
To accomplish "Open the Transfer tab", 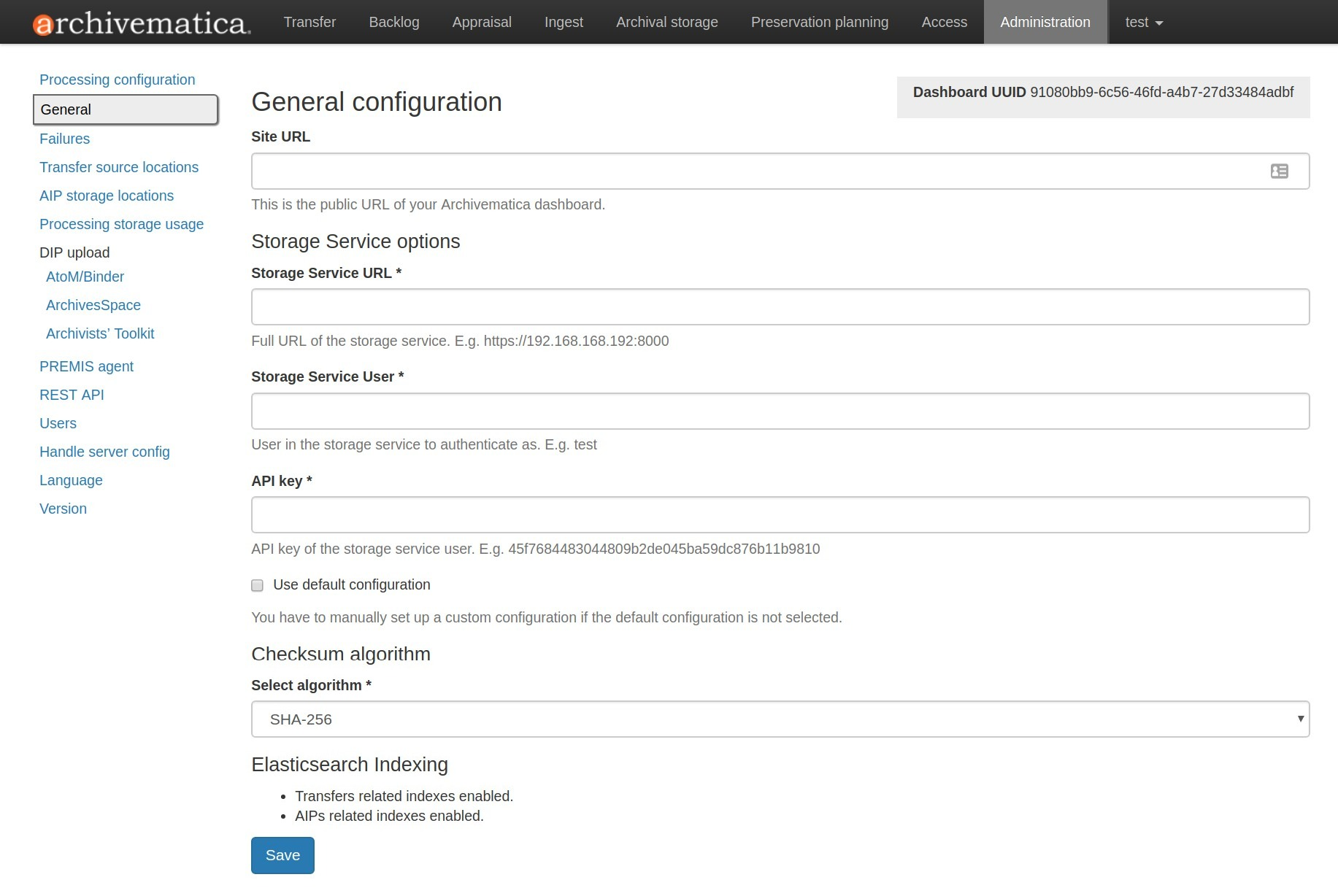I will [309, 23].
